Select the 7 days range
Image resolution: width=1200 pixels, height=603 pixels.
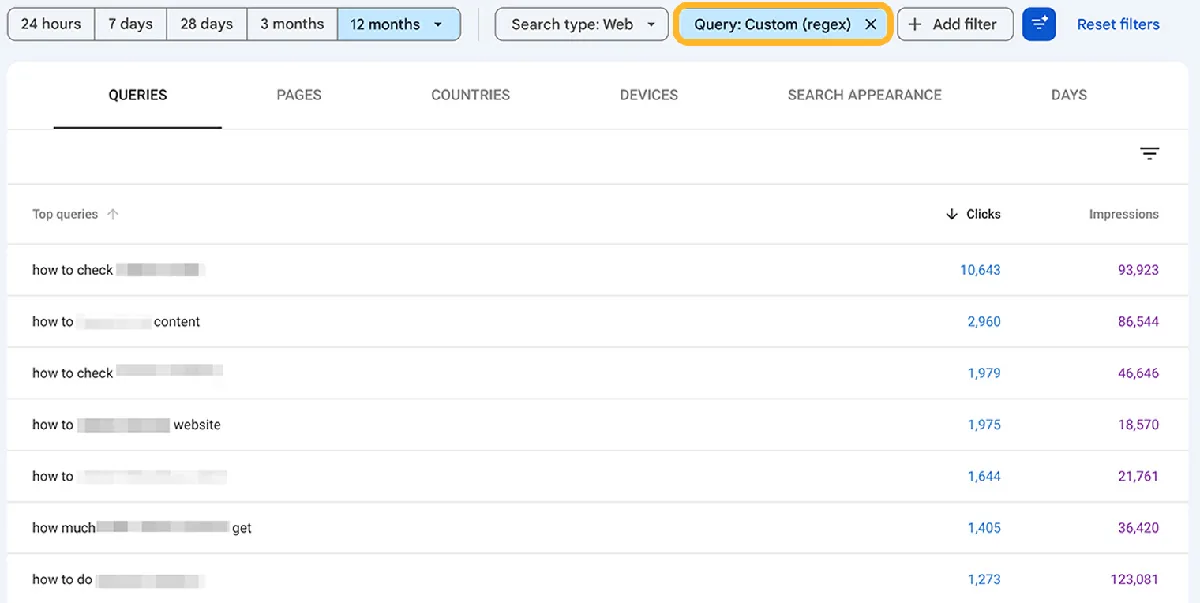(131, 24)
